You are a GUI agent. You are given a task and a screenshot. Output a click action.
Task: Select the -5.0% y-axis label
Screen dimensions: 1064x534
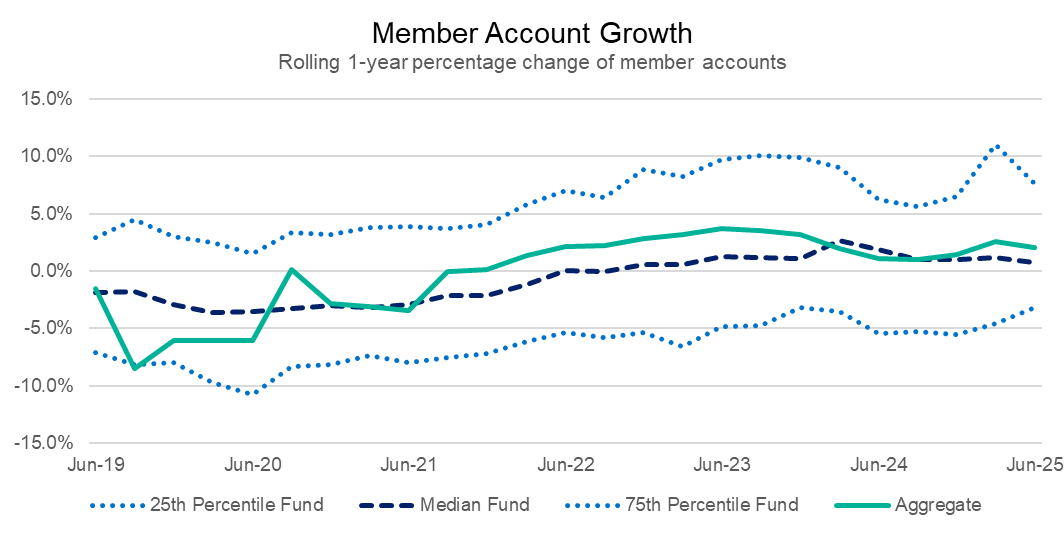point(48,328)
